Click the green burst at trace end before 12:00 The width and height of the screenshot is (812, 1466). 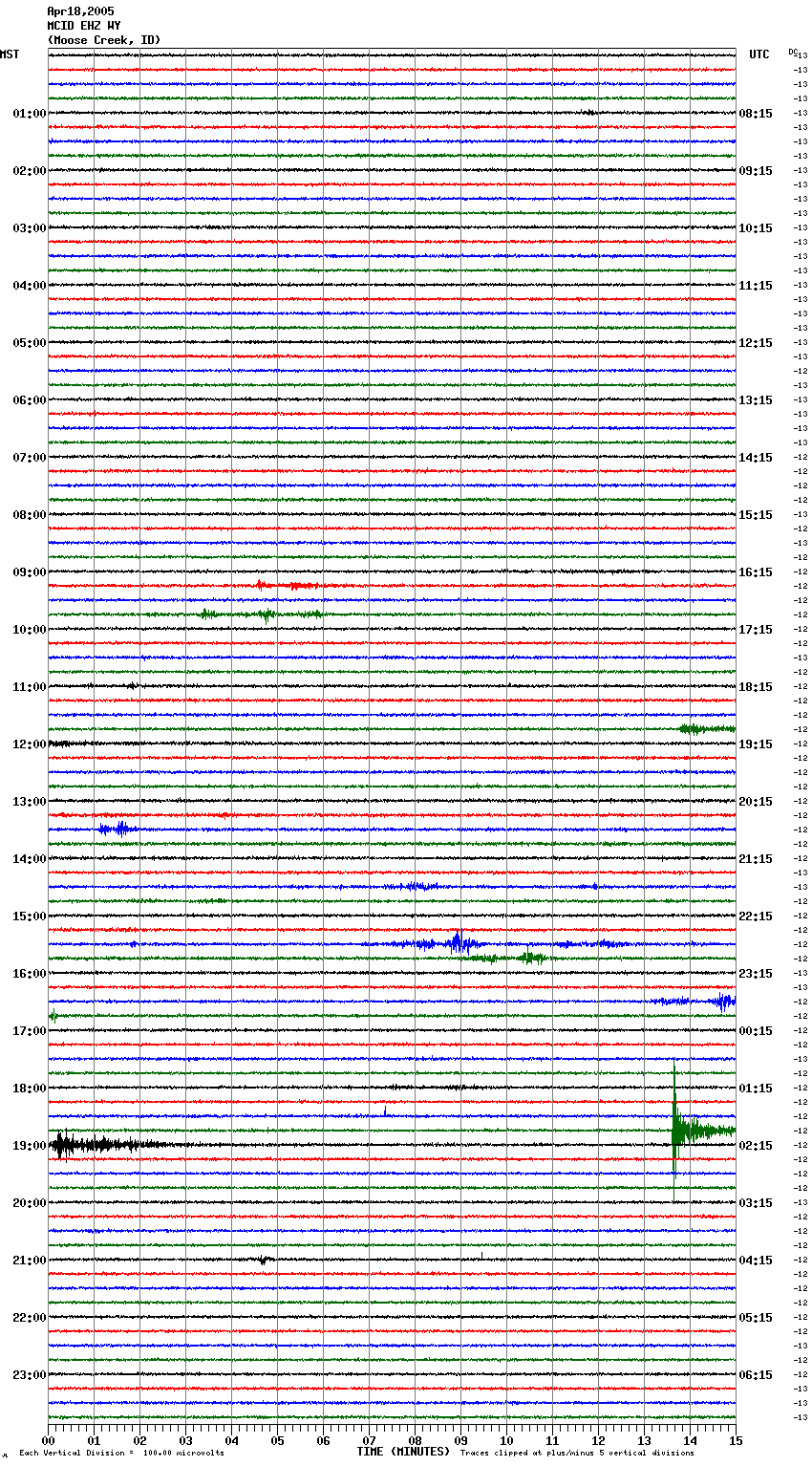[707, 729]
